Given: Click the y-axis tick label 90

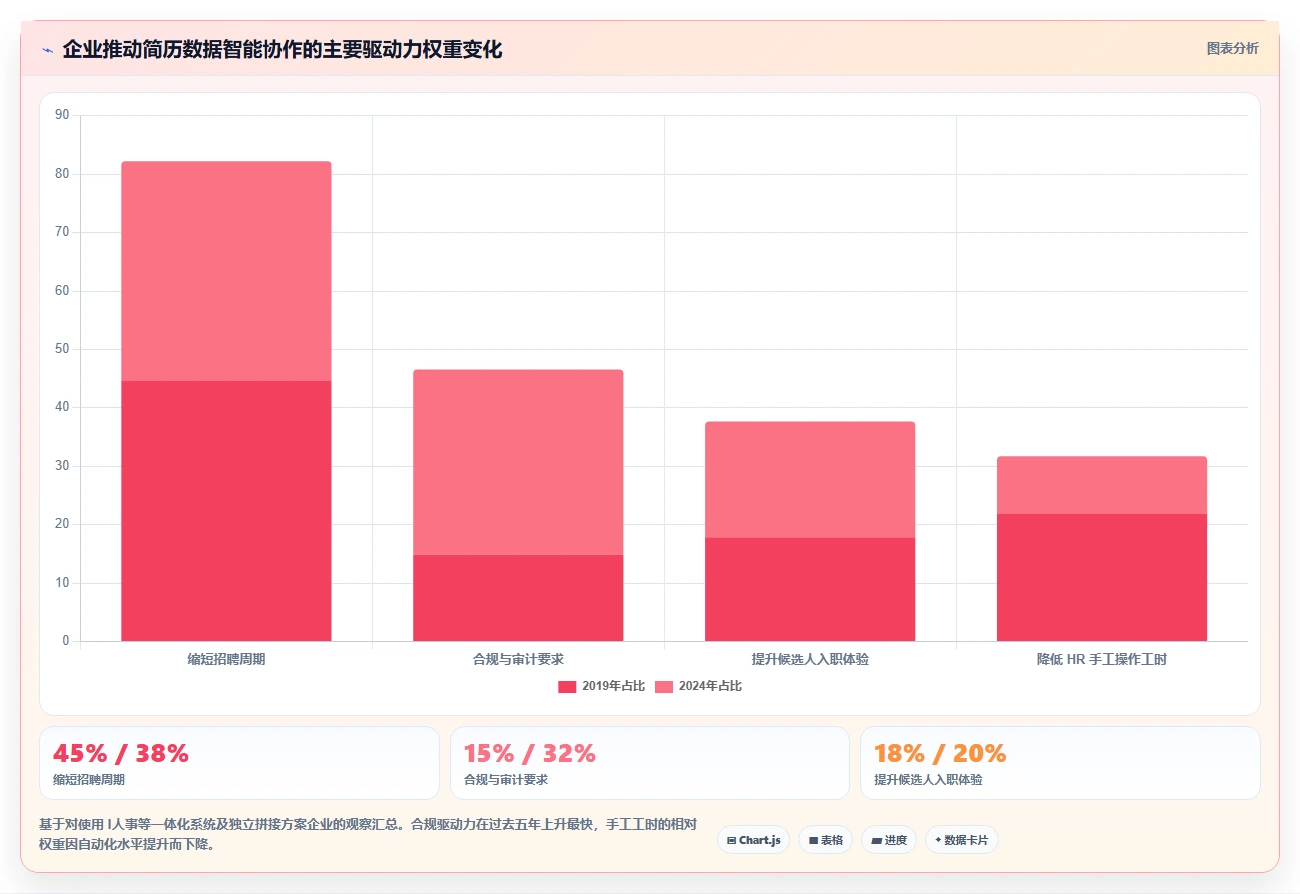Looking at the screenshot, I should click(x=62, y=115).
